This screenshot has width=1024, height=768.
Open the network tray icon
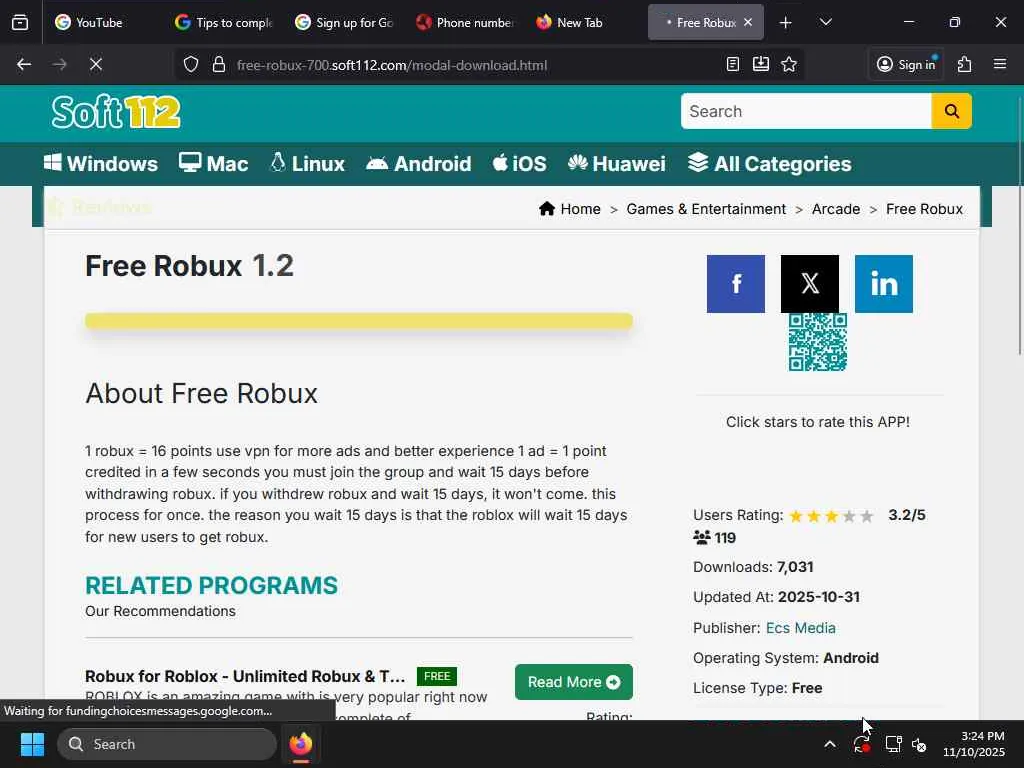point(893,744)
